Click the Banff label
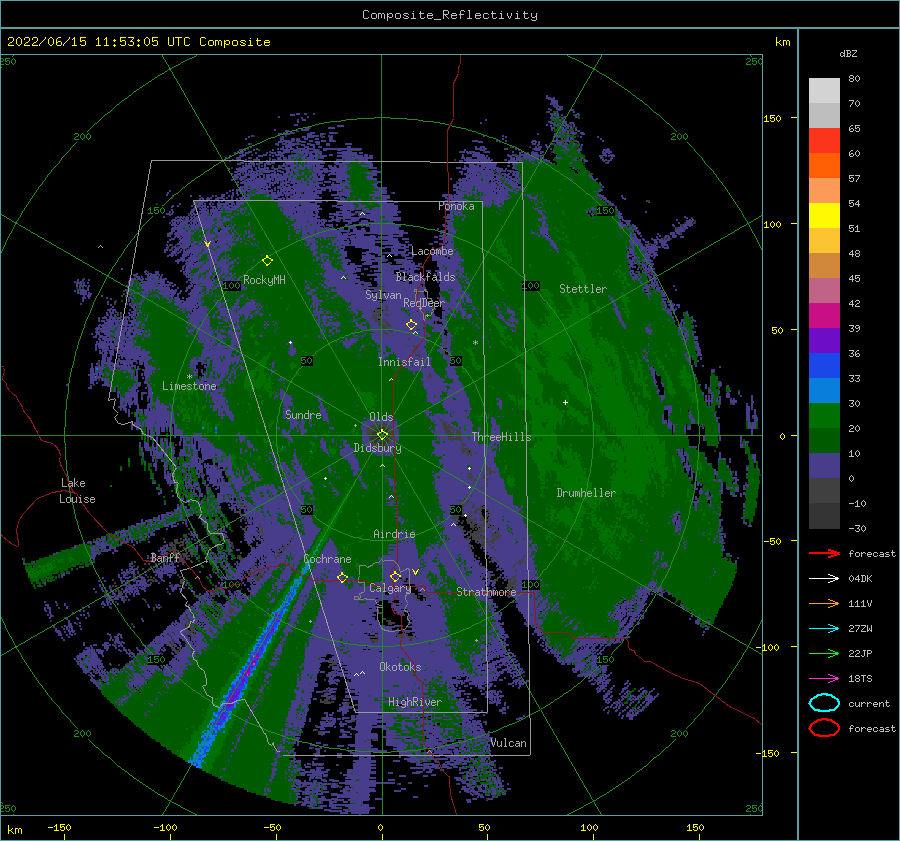This screenshot has width=900, height=841. tap(165, 557)
